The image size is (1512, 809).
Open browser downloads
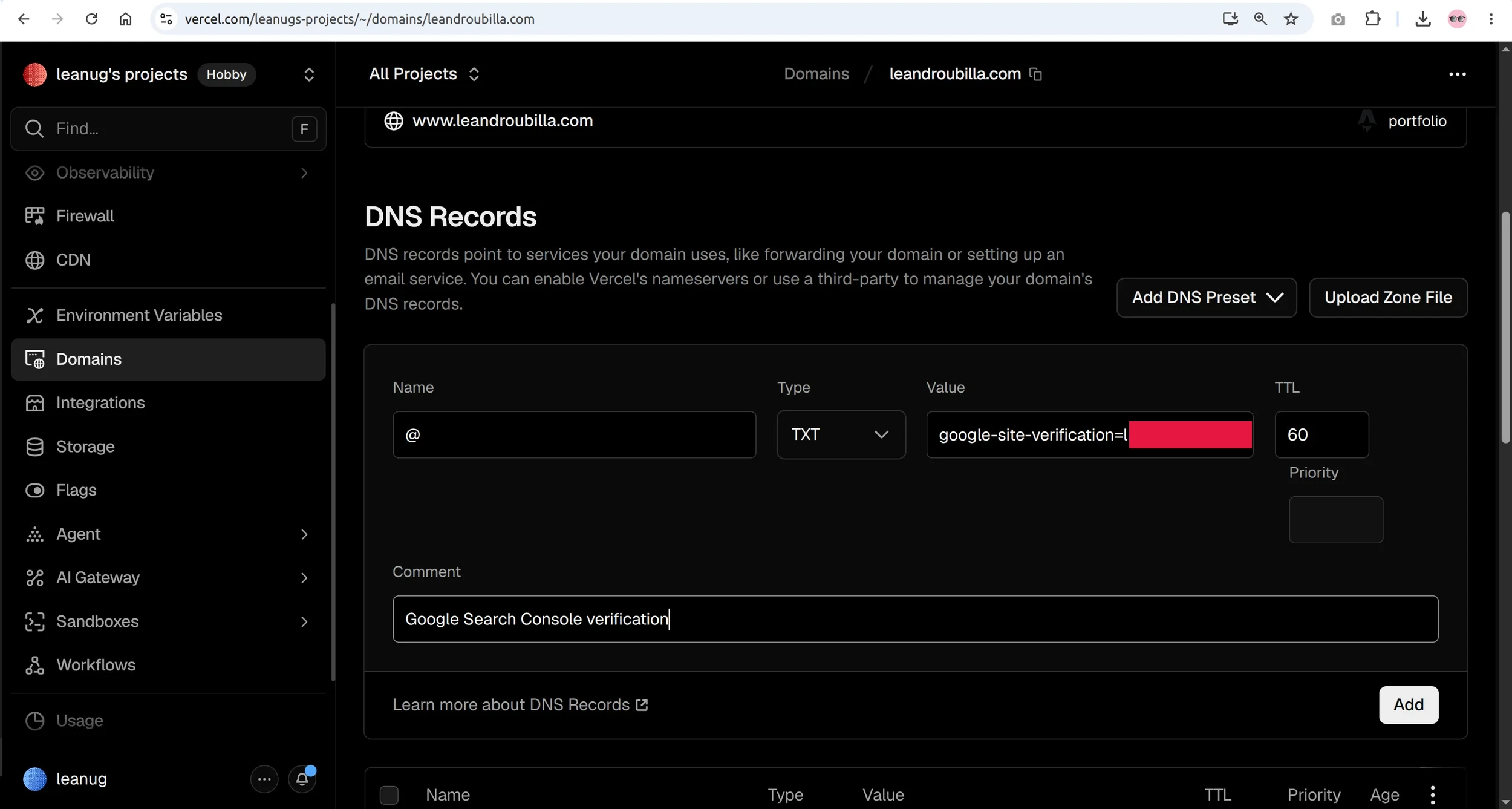coord(1423,19)
